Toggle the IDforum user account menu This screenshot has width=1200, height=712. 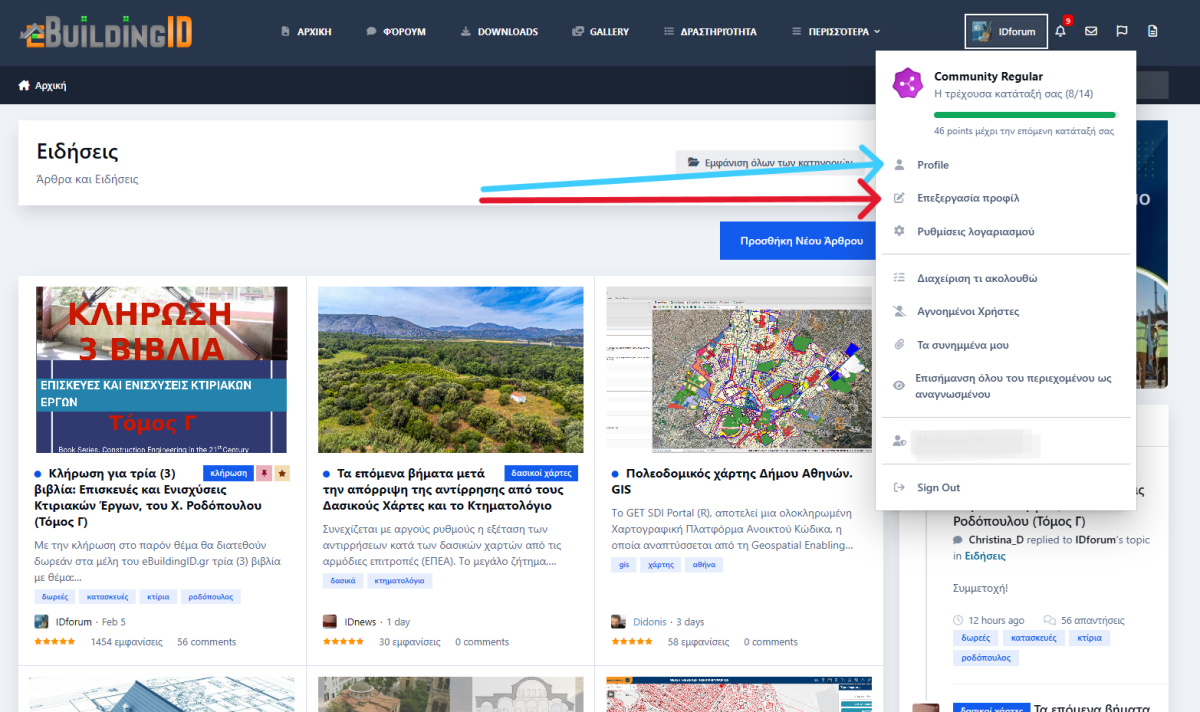tap(1006, 32)
